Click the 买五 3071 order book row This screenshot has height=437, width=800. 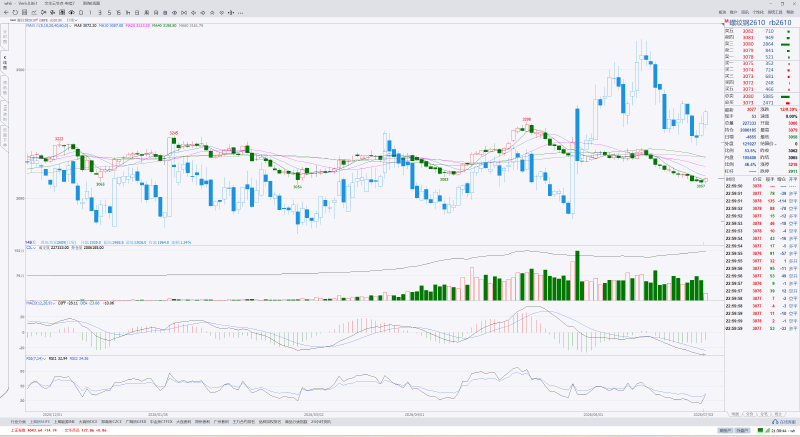[760, 89]
